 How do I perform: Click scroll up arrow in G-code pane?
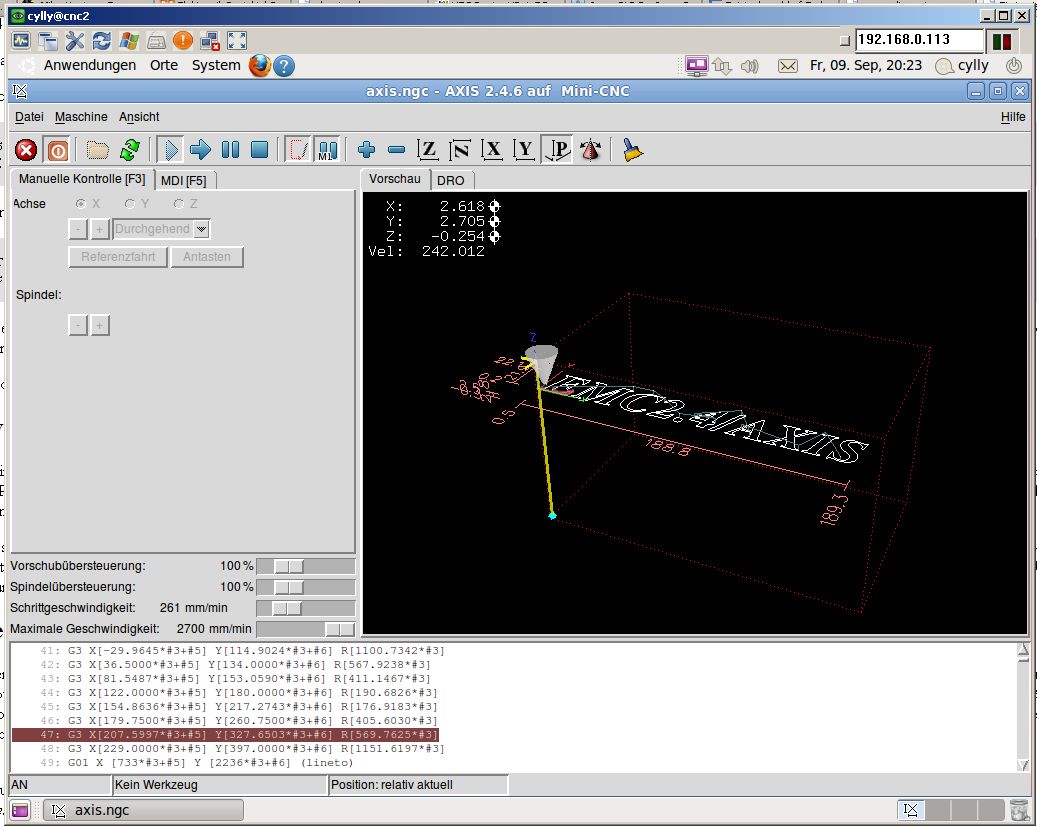1023,650
